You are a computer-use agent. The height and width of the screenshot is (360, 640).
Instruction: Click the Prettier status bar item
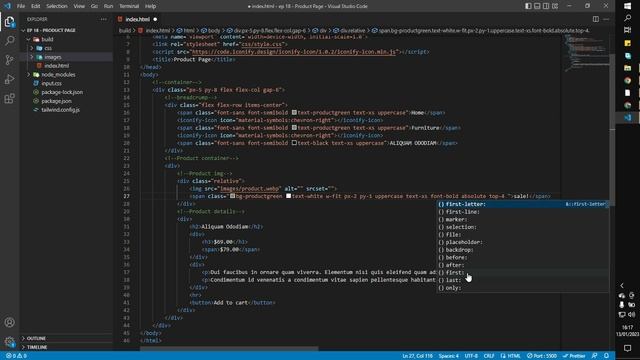pos(573,356)
